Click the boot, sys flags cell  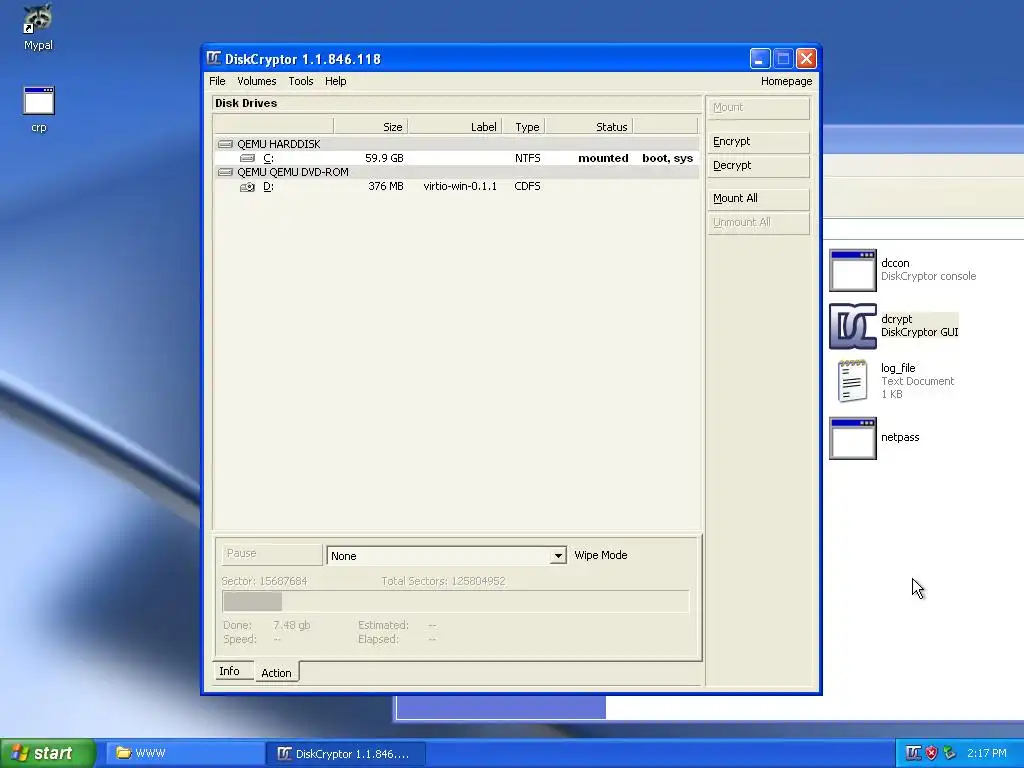(667, 158)
